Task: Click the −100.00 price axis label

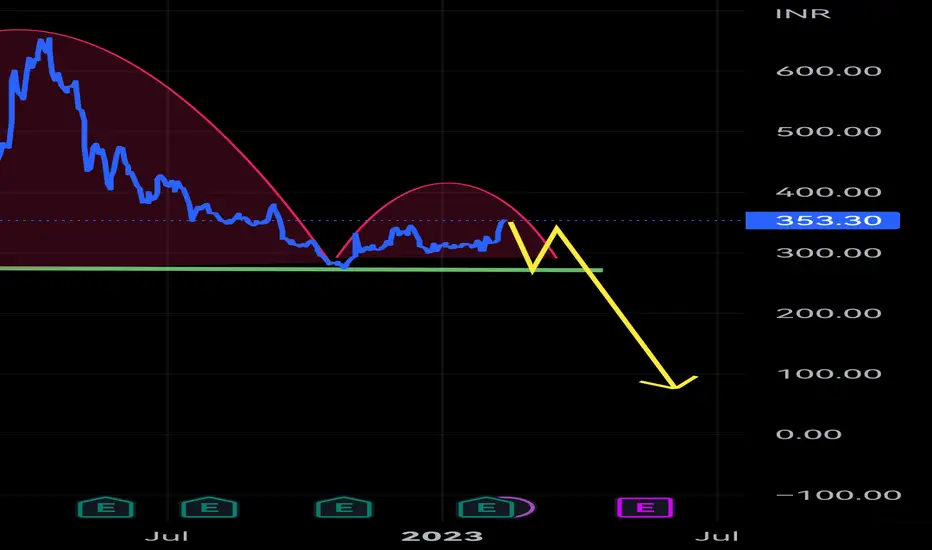Action: (838, 495)
